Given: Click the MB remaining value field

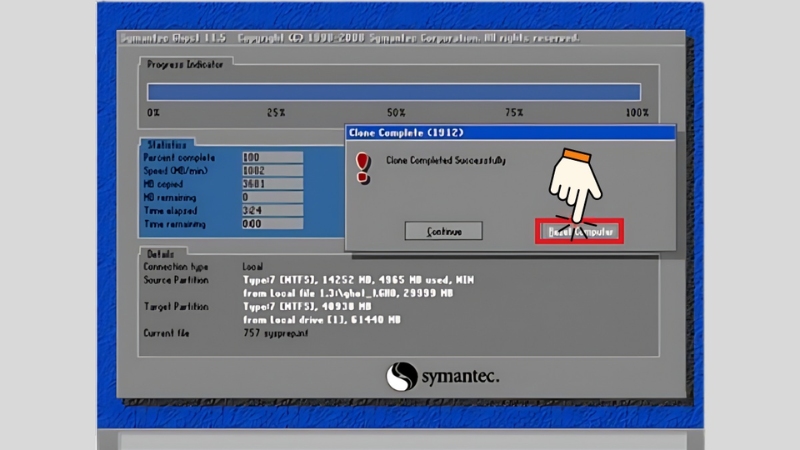Looking at the screenshot, I should coord(272,198).
